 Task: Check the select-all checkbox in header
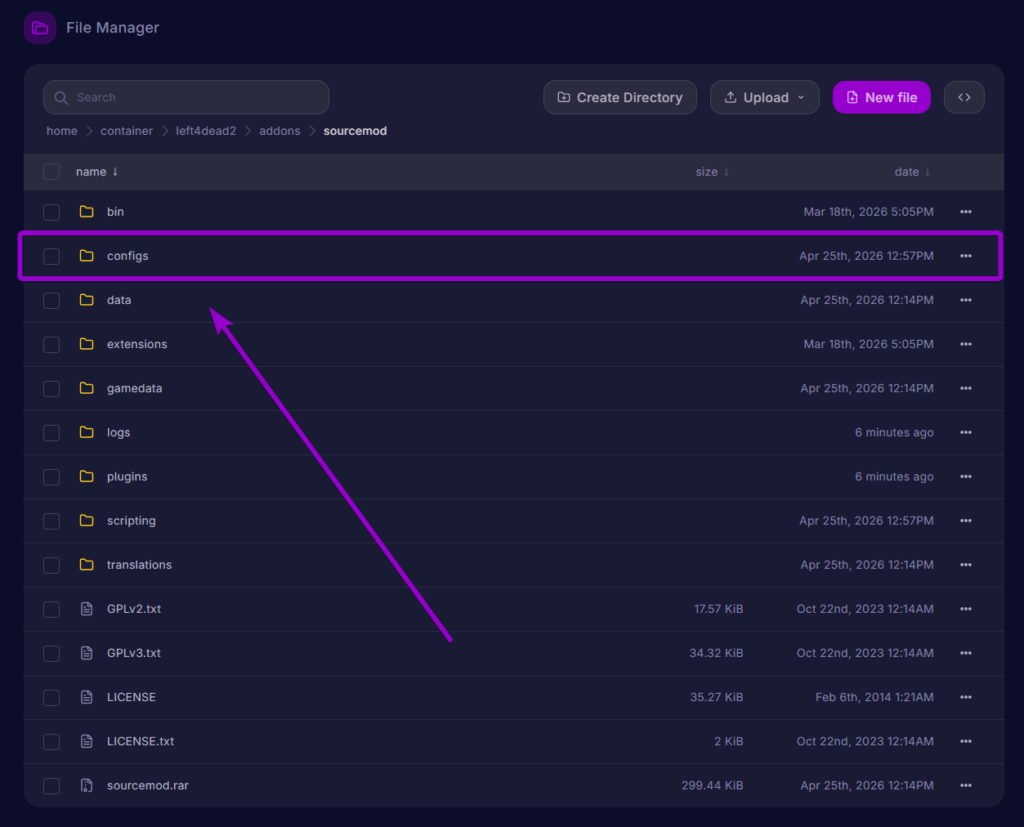51,171
